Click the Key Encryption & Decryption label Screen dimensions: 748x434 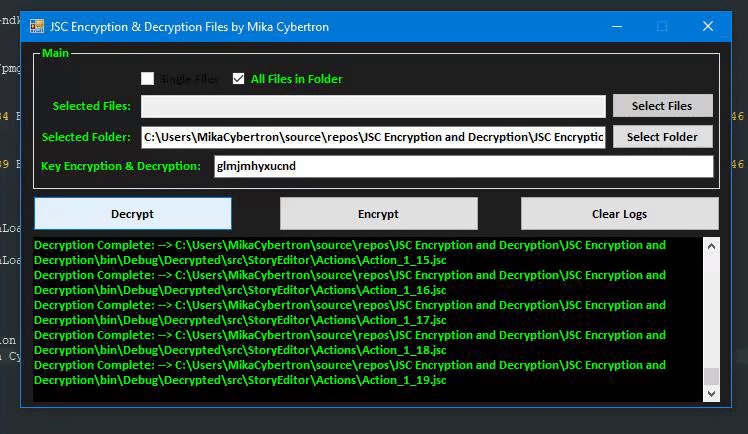pyautogui.click(x=121, y=166)
